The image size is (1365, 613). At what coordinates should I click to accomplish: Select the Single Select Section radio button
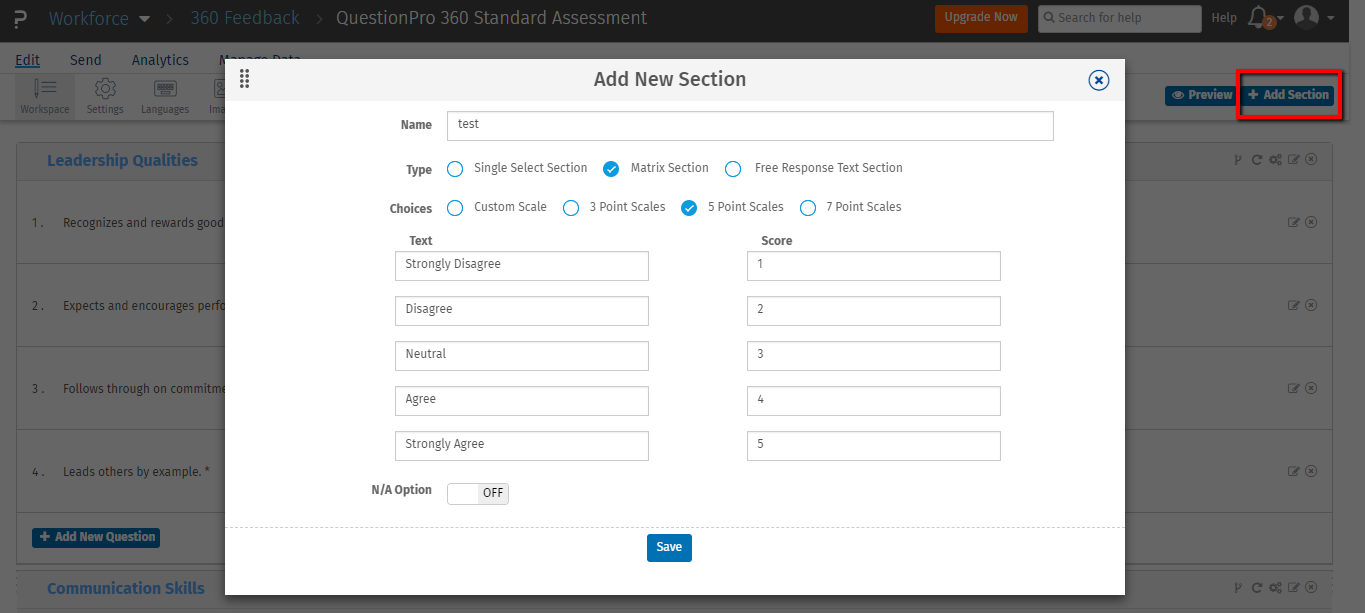click(455, 169)
